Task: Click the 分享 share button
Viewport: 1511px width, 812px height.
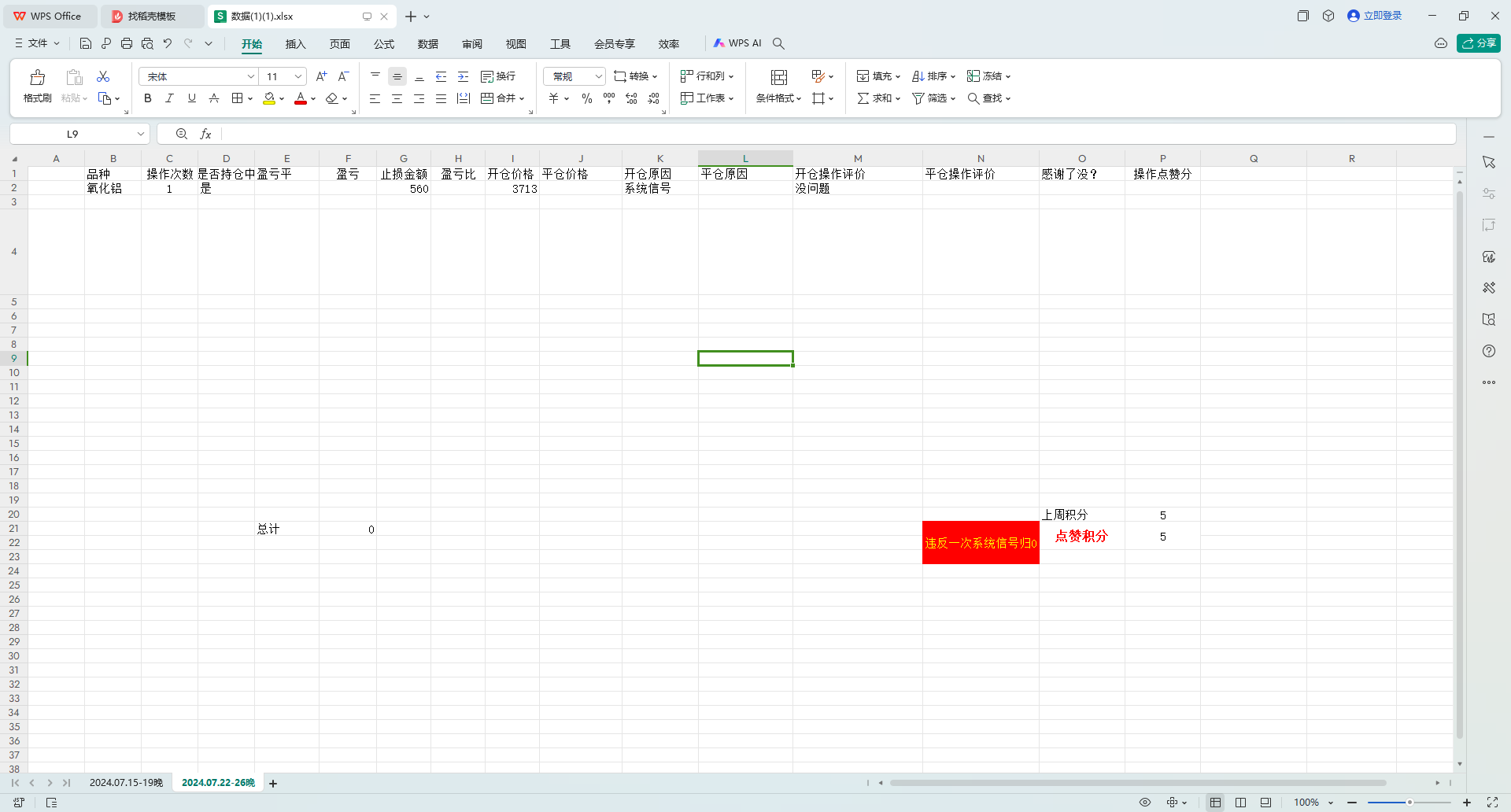Action: pos(1478,43)
